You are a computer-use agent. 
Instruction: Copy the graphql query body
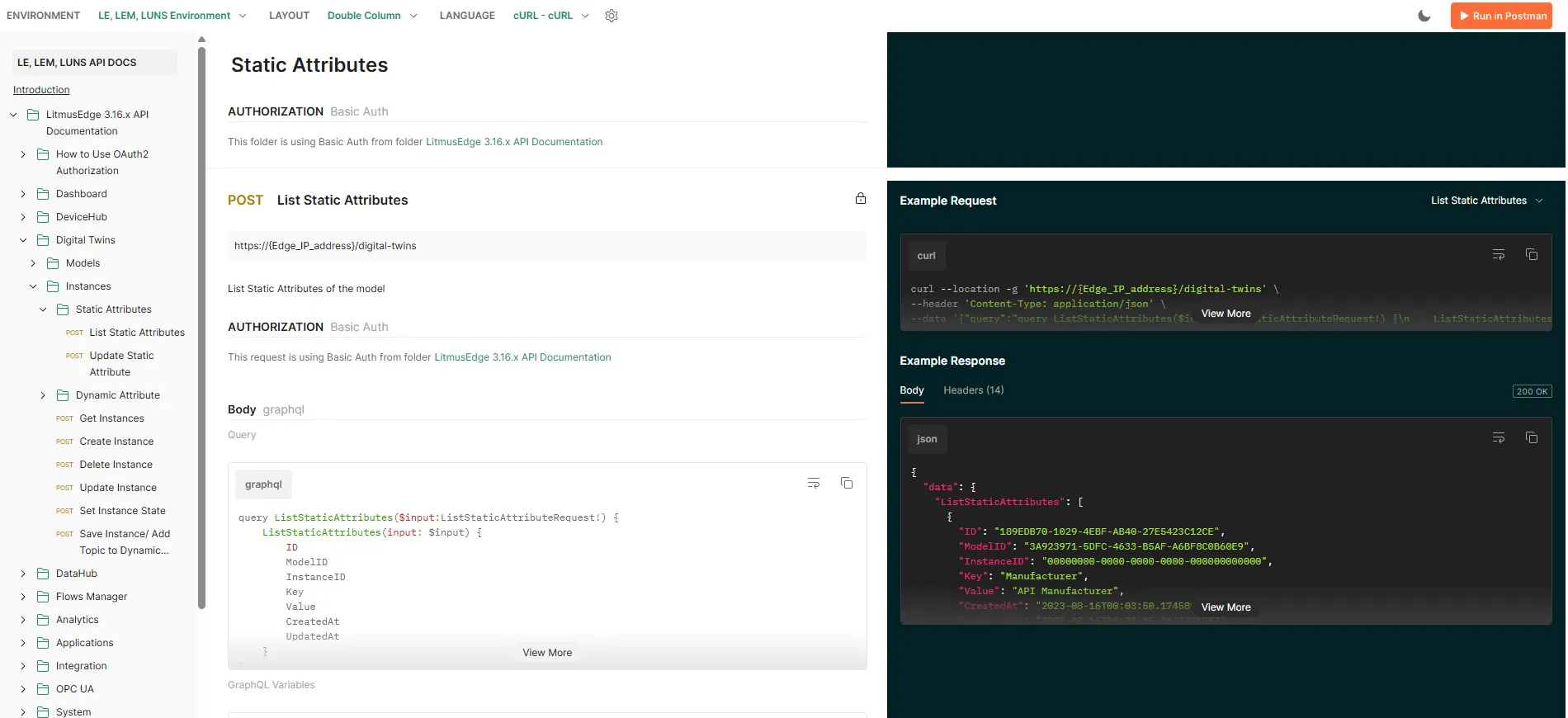point(847,483)
